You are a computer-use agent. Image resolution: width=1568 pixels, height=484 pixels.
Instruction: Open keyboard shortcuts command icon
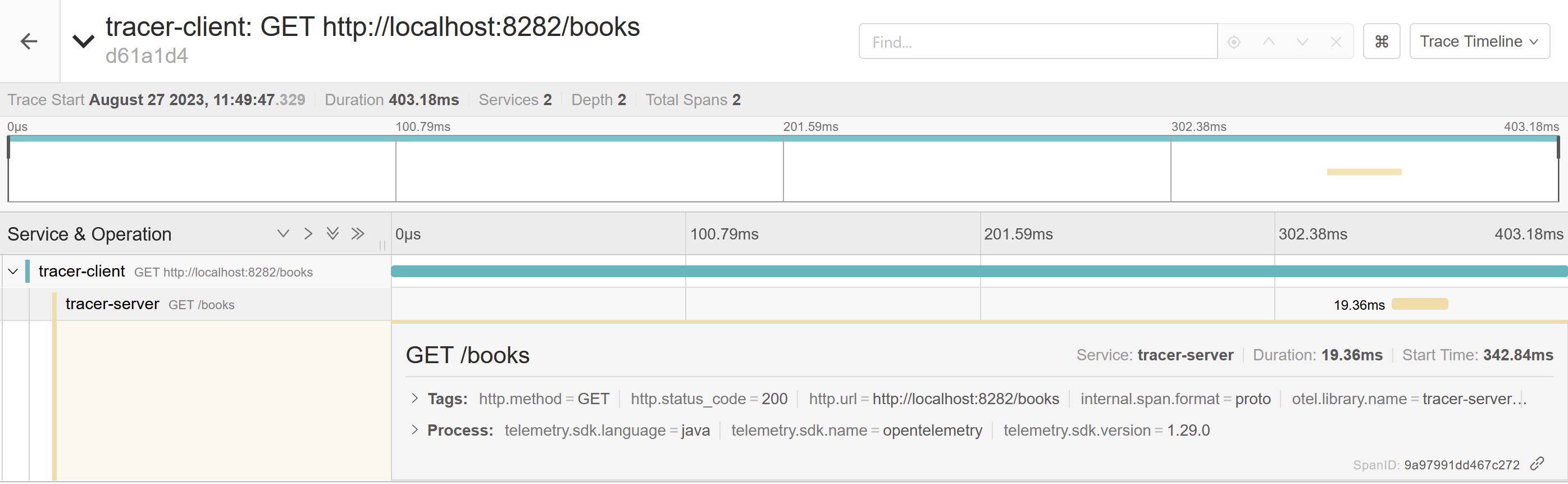point(1381,42)
